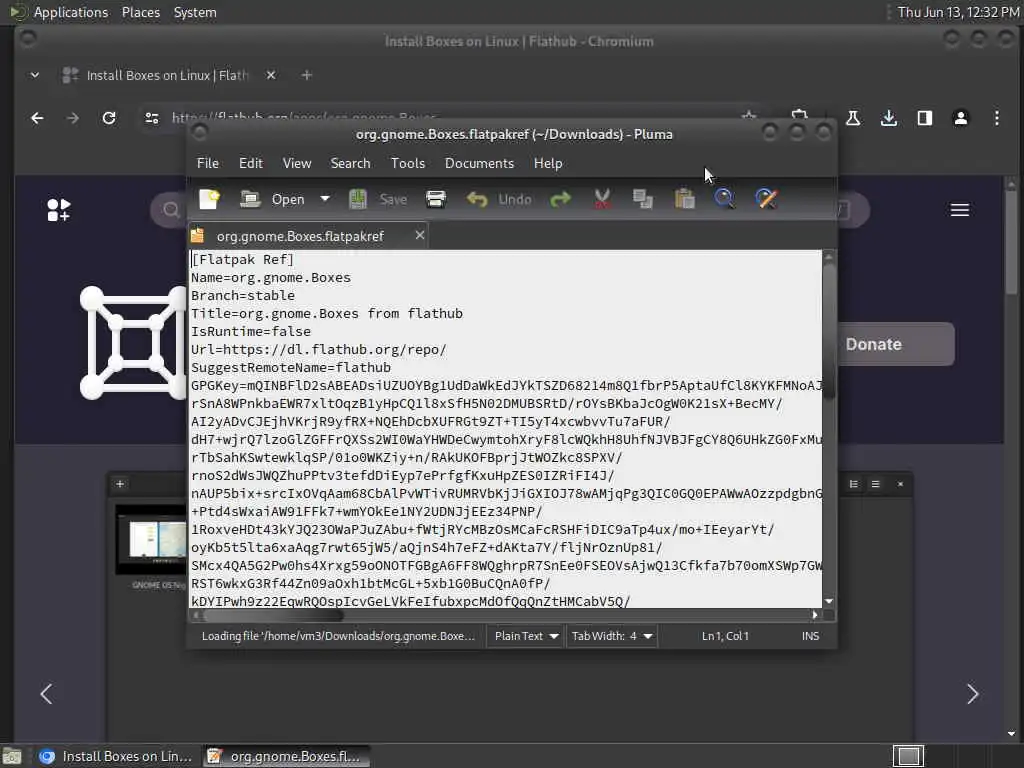Click the line 'IsRuntime=false'
Image resolution: width=1024 pixels, height=768 pixels.
(251, 331)
